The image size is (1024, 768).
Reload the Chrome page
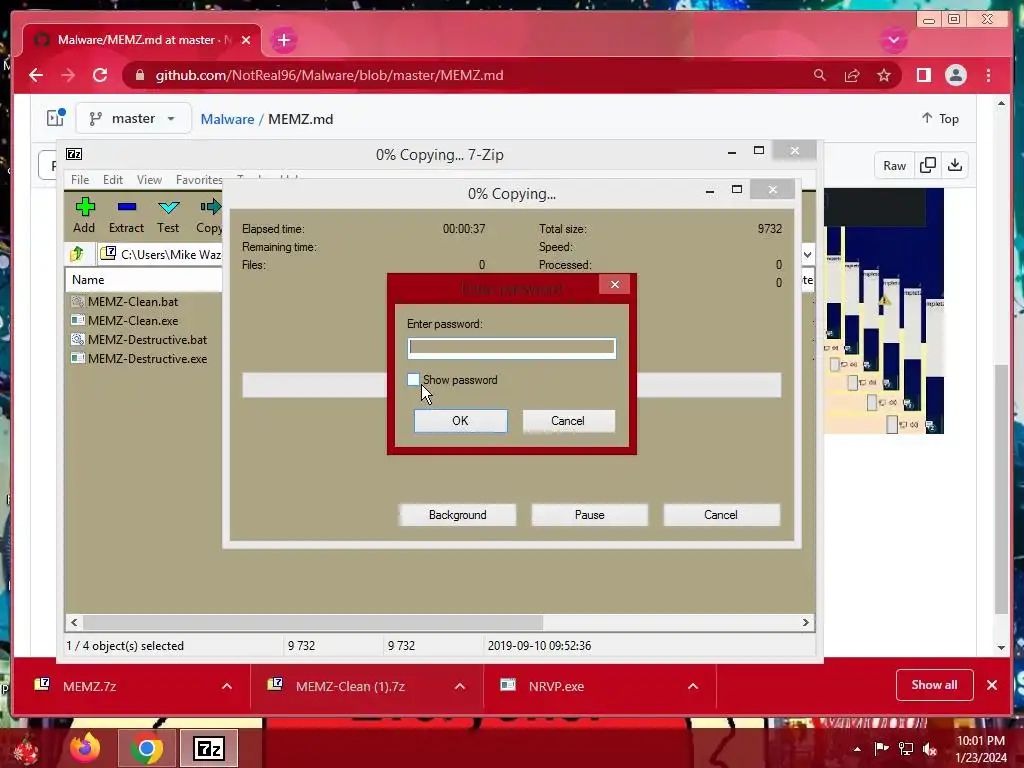tap(100, 75)
